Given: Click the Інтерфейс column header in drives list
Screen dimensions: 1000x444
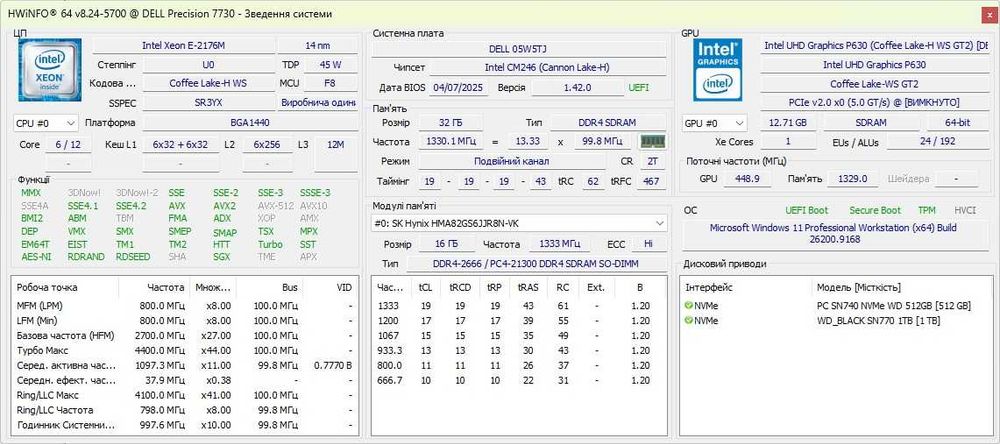Looking at the screenshot, I should 745,288.
